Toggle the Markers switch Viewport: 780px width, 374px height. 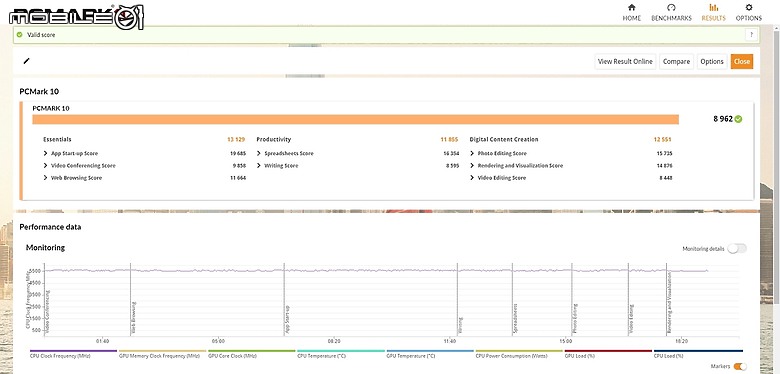740,367
